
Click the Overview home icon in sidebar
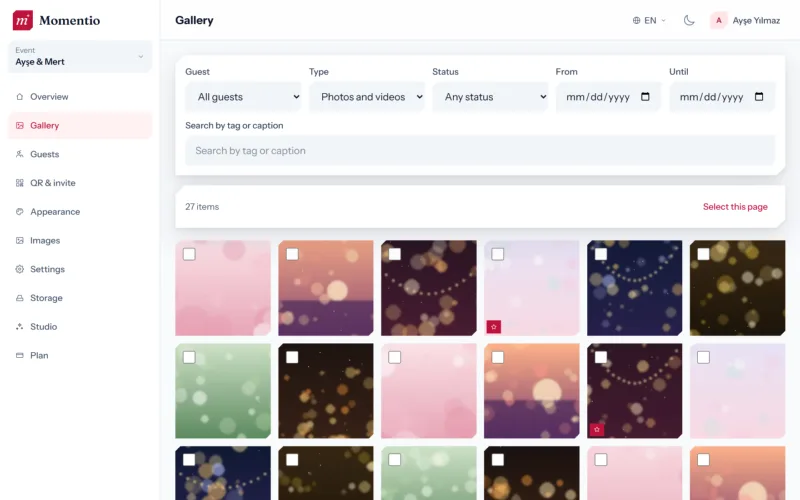(19, 96)
